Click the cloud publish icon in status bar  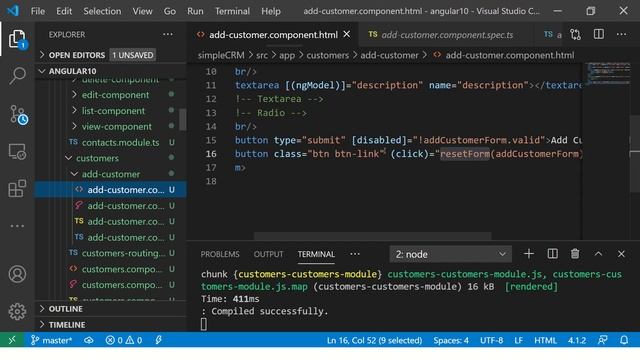coord(89,340)
